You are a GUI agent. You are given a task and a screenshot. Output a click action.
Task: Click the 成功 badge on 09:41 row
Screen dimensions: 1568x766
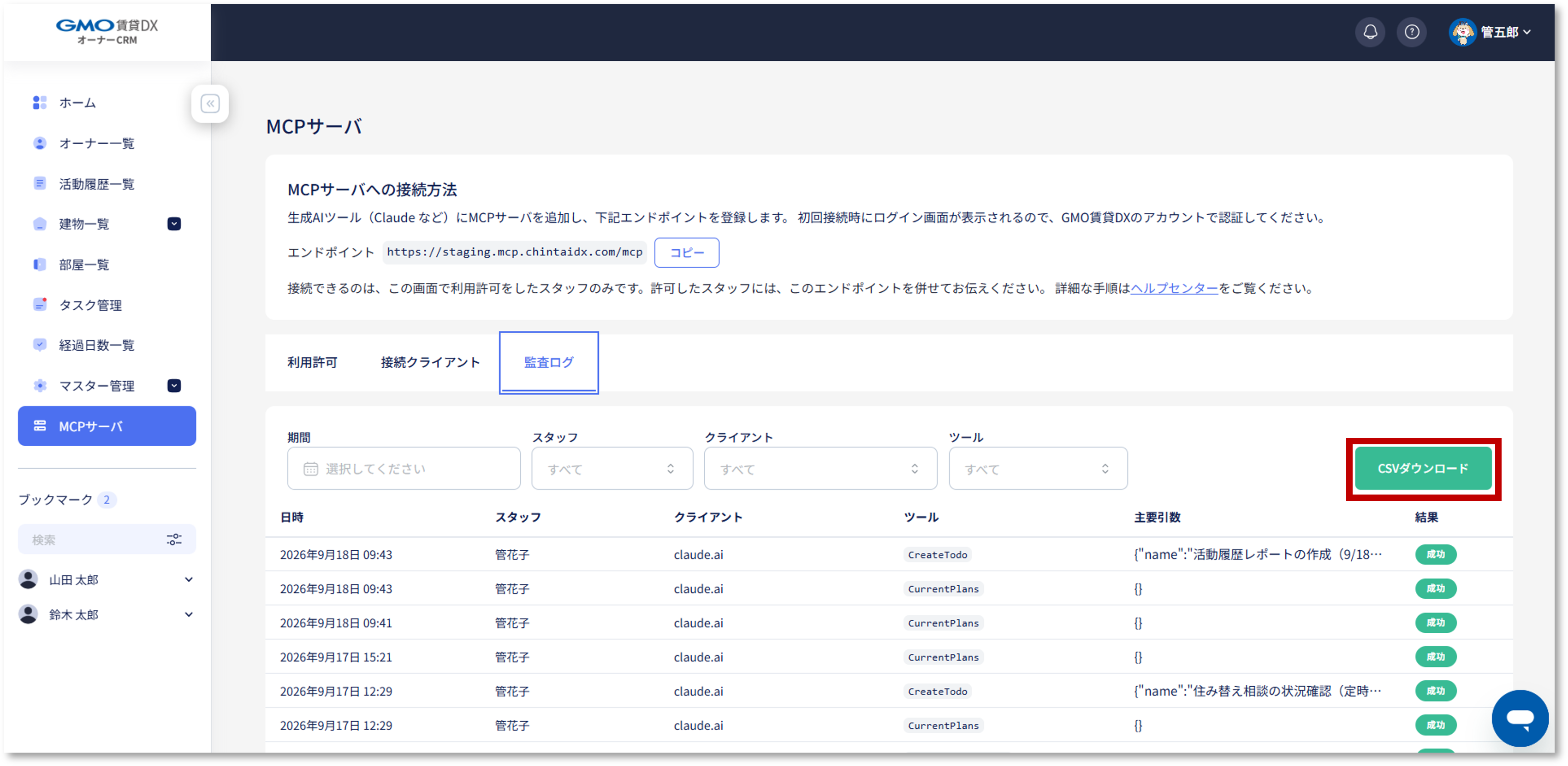tap(1435, 622)
